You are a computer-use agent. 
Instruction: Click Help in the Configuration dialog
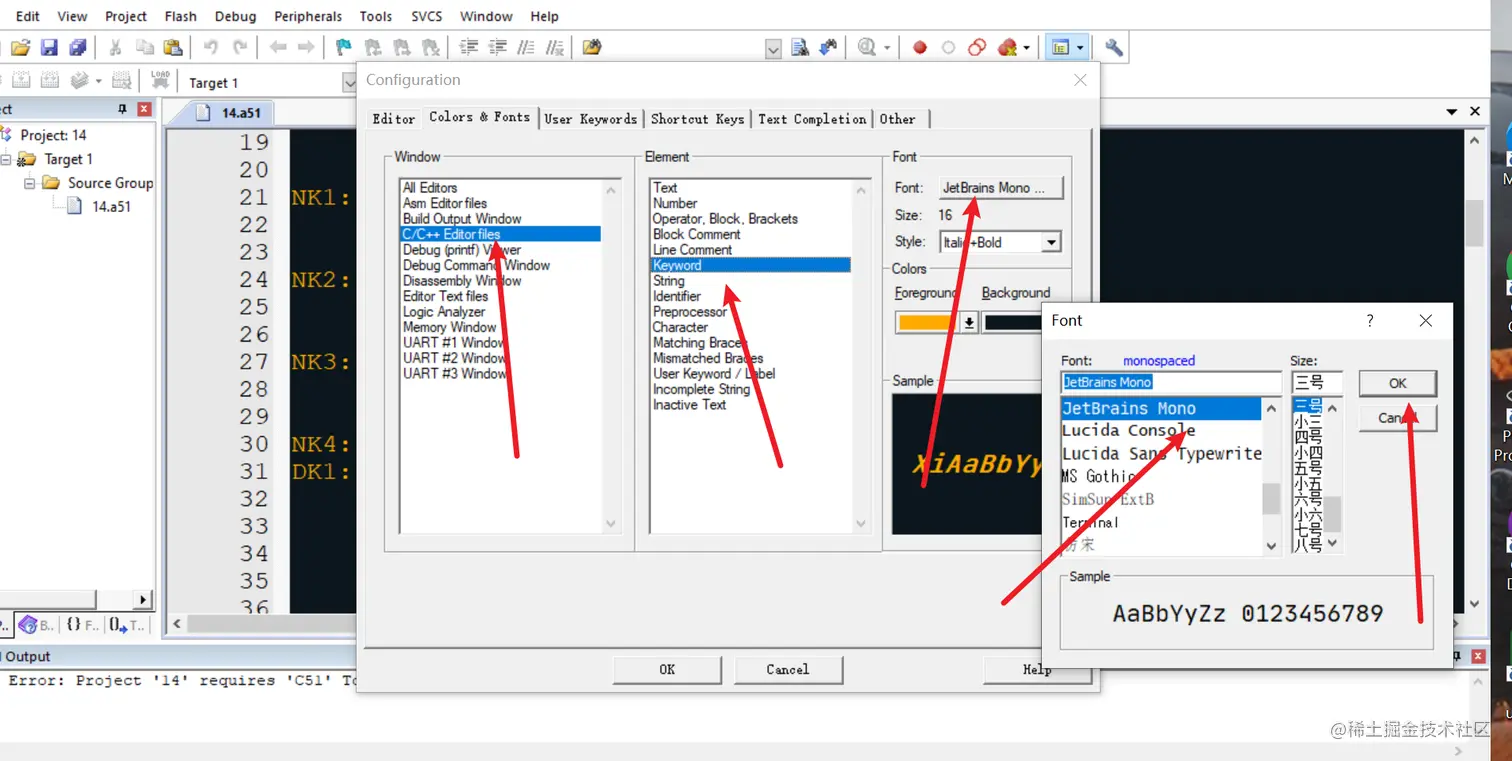(1036, 669)
